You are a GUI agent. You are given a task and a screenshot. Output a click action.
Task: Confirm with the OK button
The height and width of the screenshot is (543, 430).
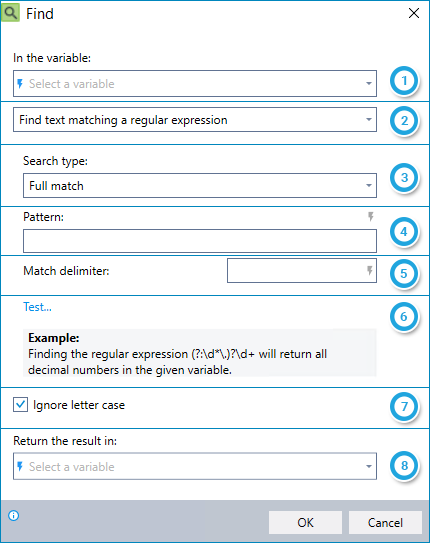[x=305, y=523]
